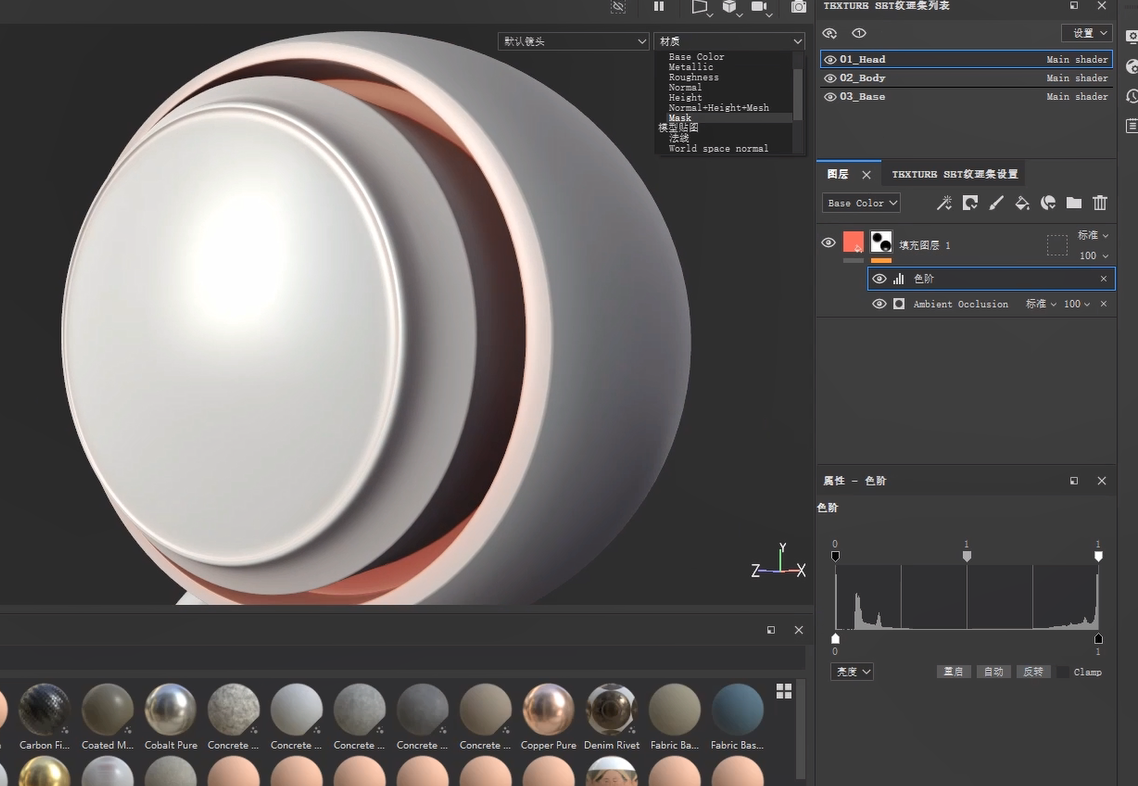1138x786 pixels.
Task: Click the coral fill color swatch of 填充图层 1
Action: click(854, 242)
